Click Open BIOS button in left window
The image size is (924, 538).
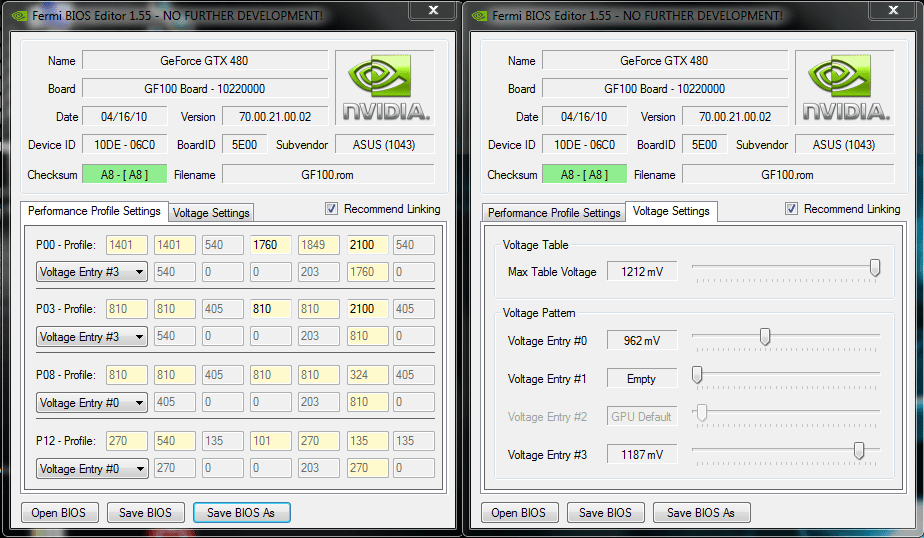click(x=59, y=513)
